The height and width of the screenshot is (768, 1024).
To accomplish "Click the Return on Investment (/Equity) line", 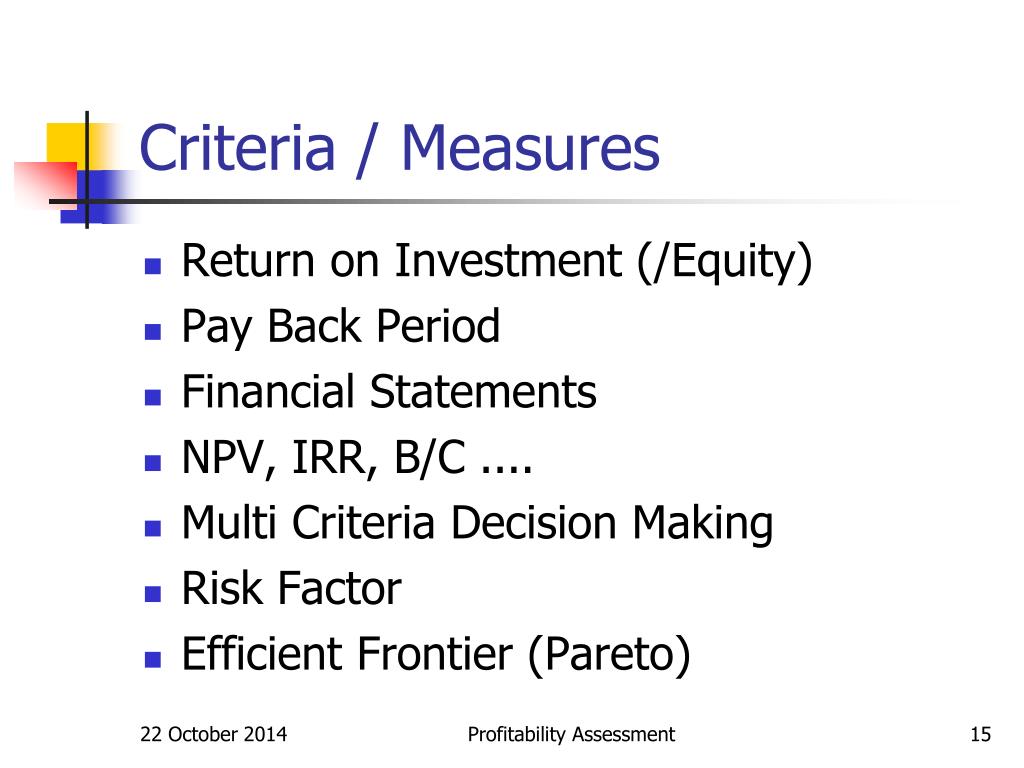I will pyautogui.click(x=497, y=263).
